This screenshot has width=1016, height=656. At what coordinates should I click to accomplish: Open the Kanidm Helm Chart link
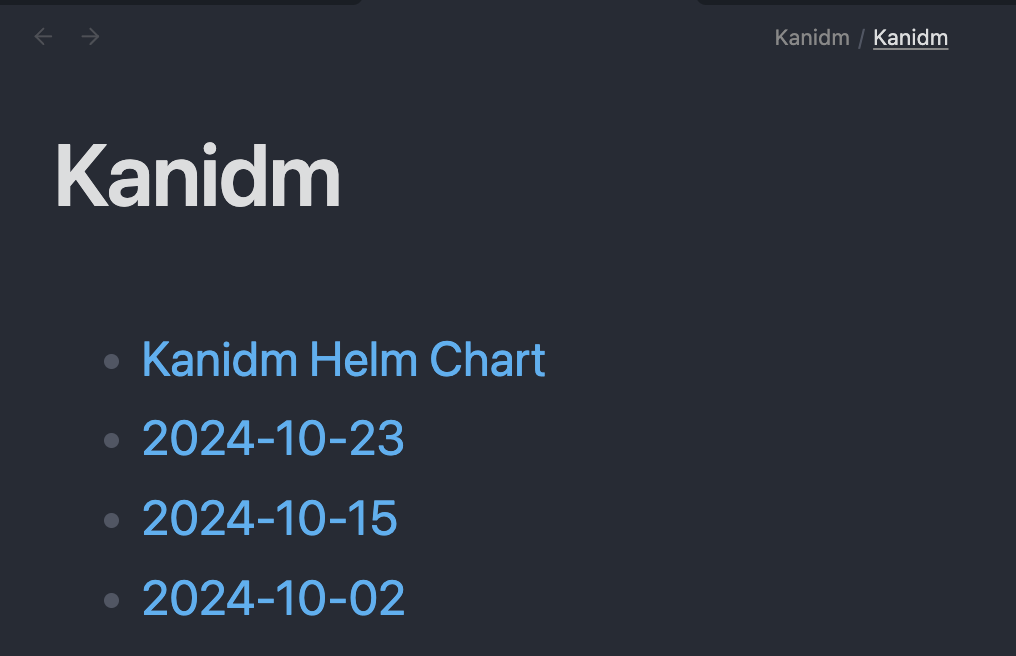click(343, 360)
